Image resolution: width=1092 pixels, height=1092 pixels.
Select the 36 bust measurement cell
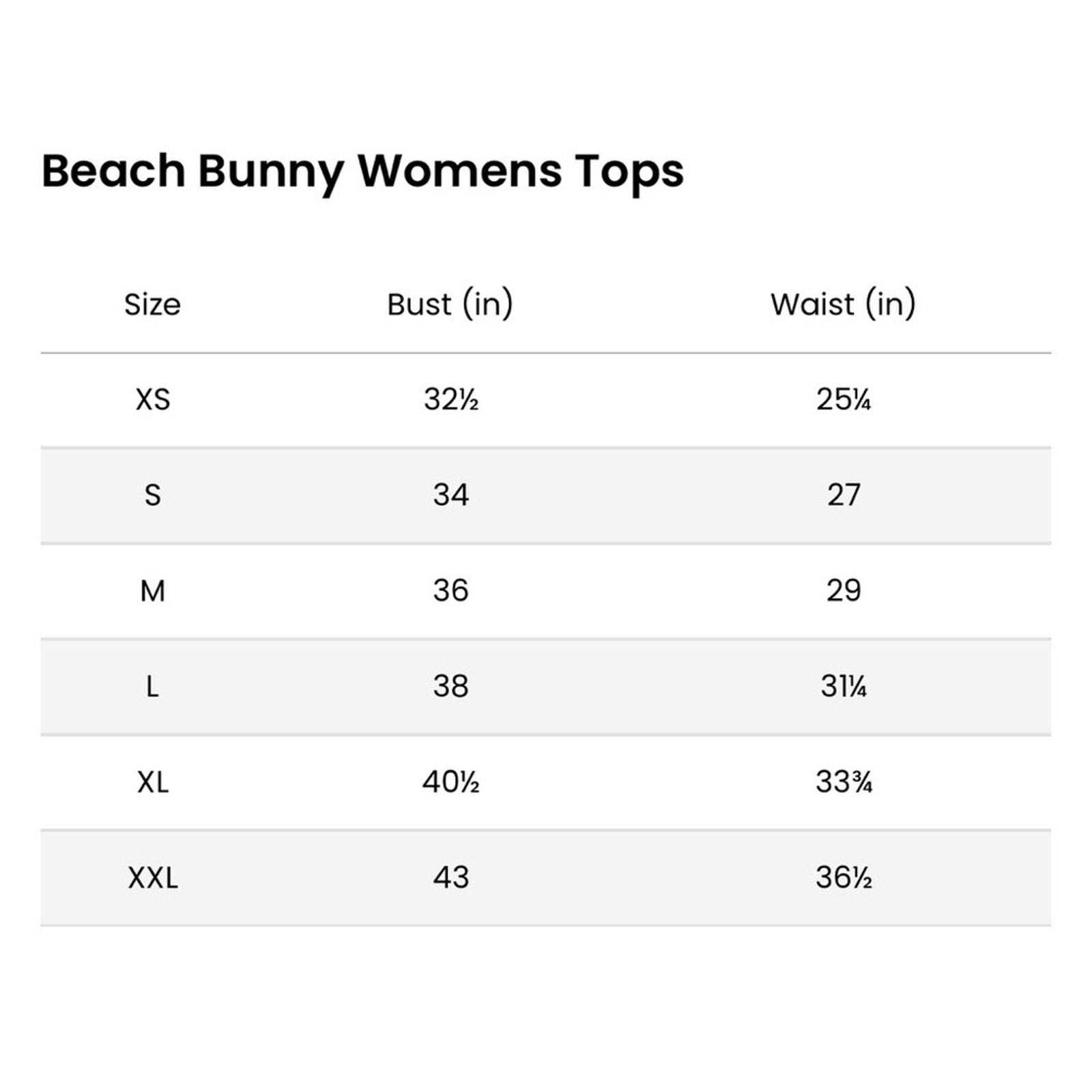pos(450,591)
